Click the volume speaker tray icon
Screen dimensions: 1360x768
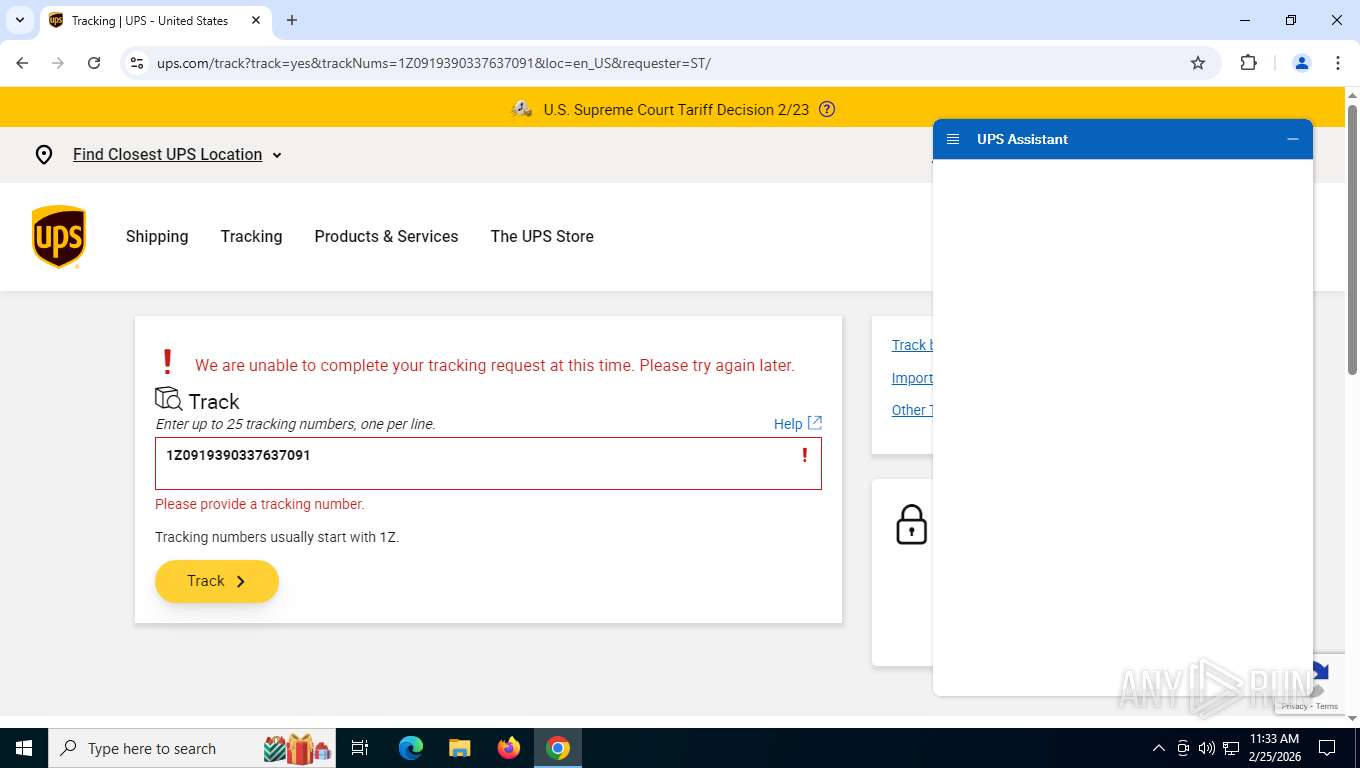coord(1207,748)
